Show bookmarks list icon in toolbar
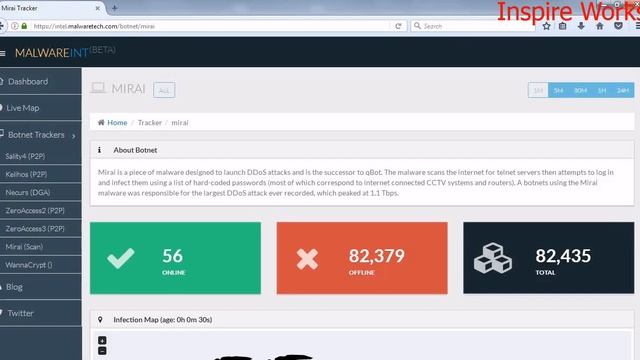The image size is (640, 360). 562,26
